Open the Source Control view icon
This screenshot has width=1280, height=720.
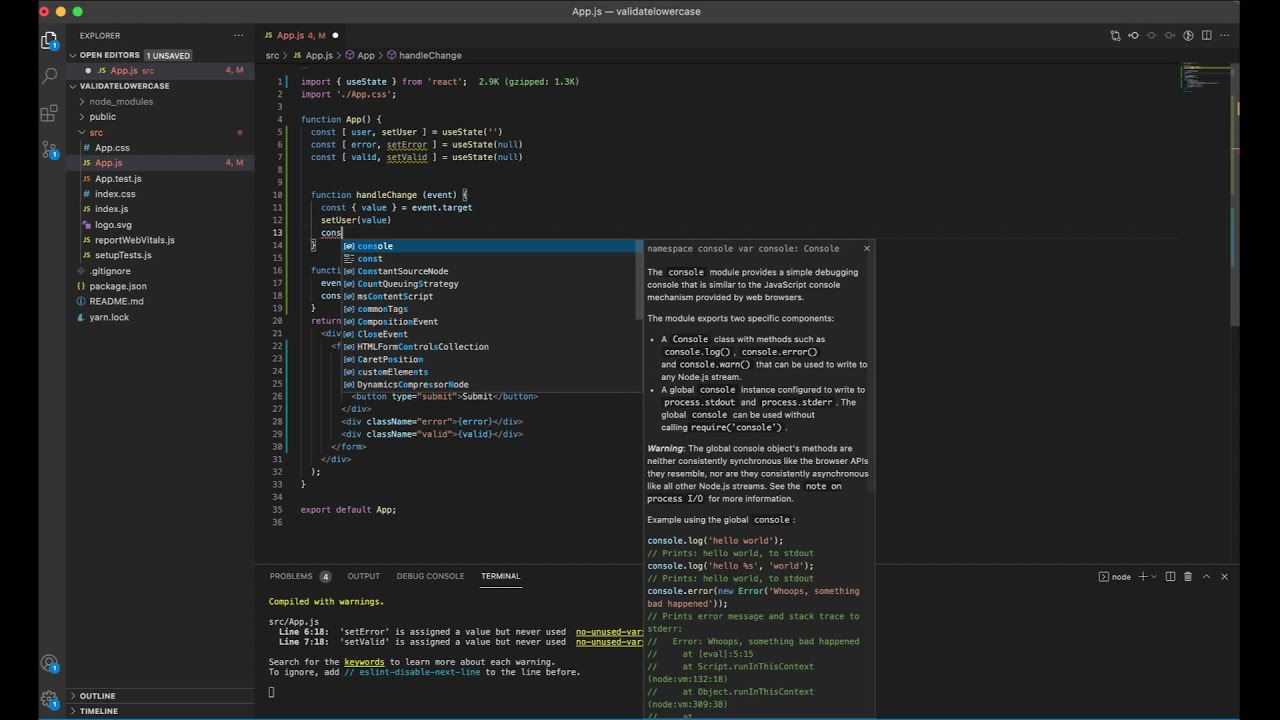point(49,150)
